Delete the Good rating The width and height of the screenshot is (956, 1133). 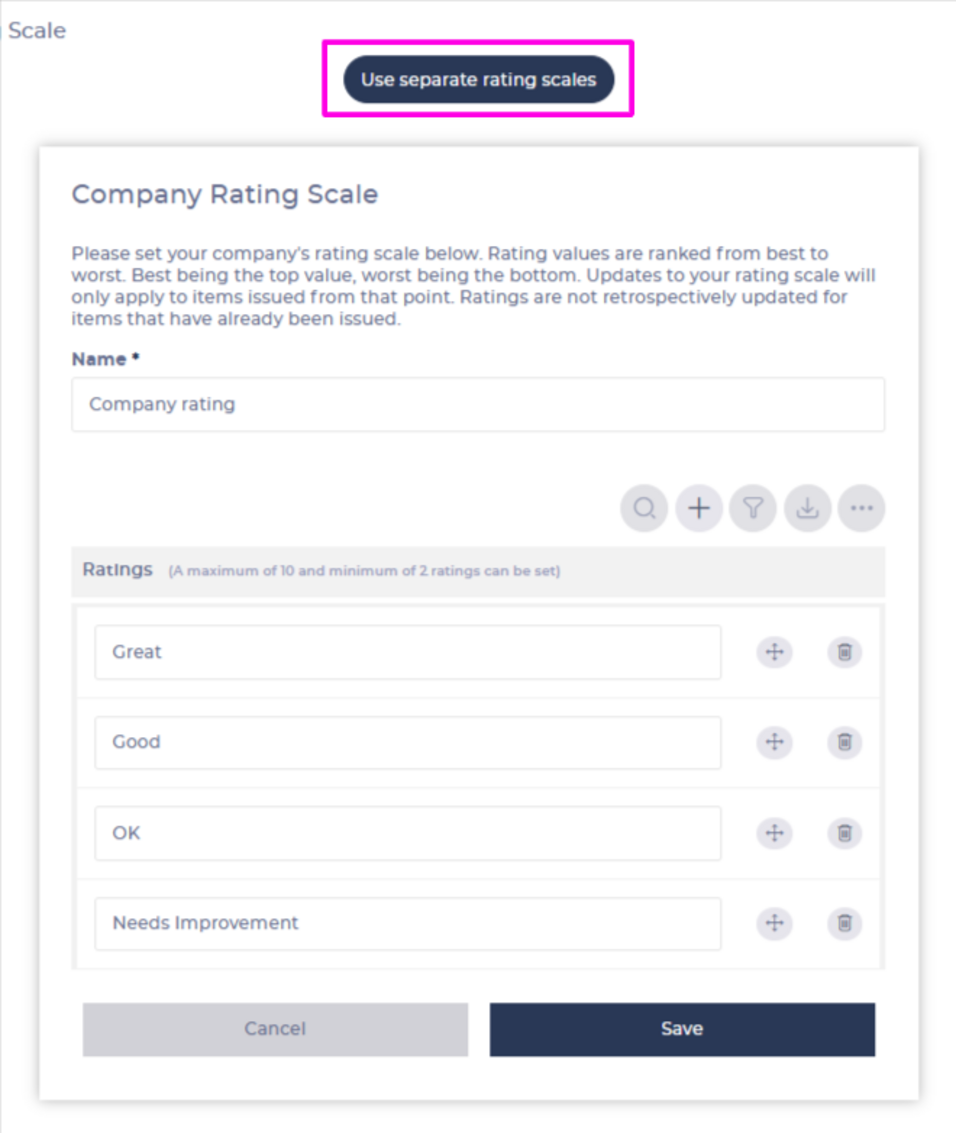coord(844,742)
